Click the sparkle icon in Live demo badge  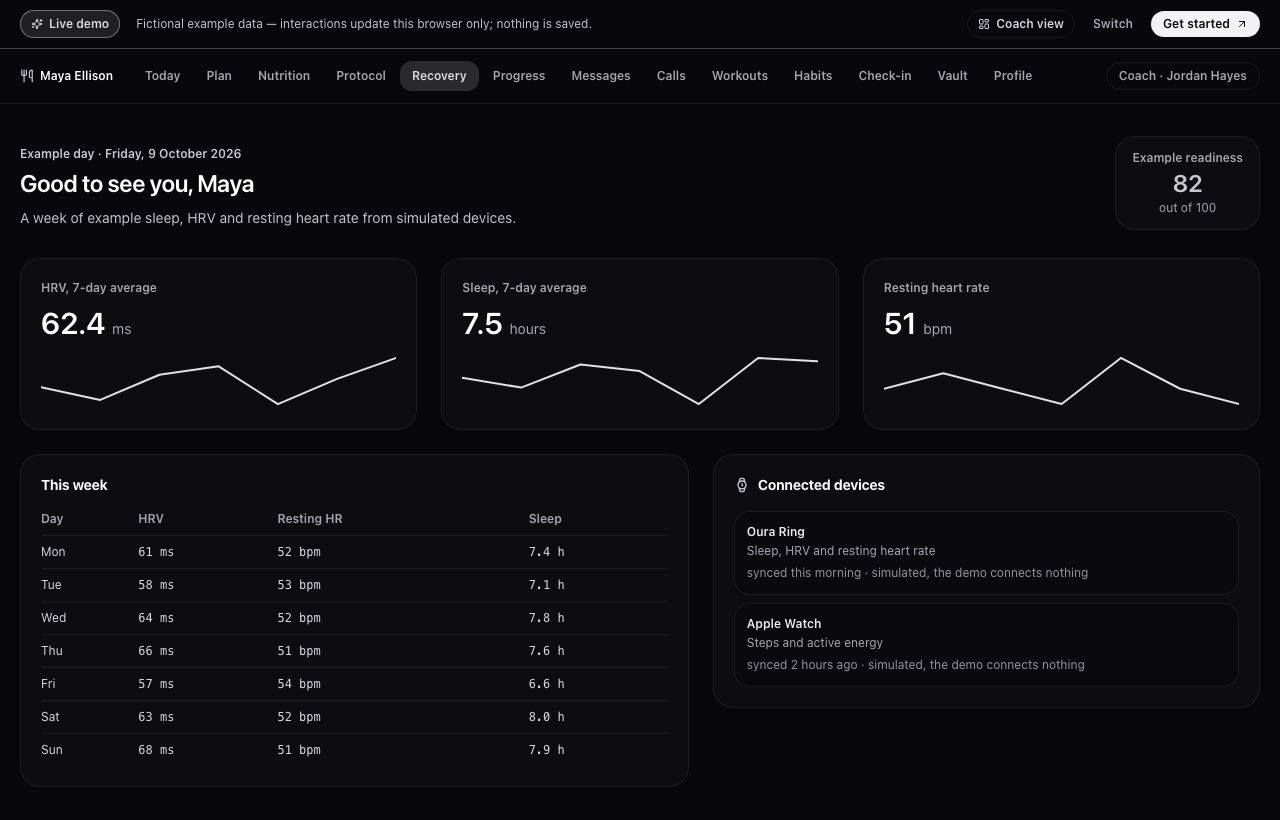click(x=37, y=24)
